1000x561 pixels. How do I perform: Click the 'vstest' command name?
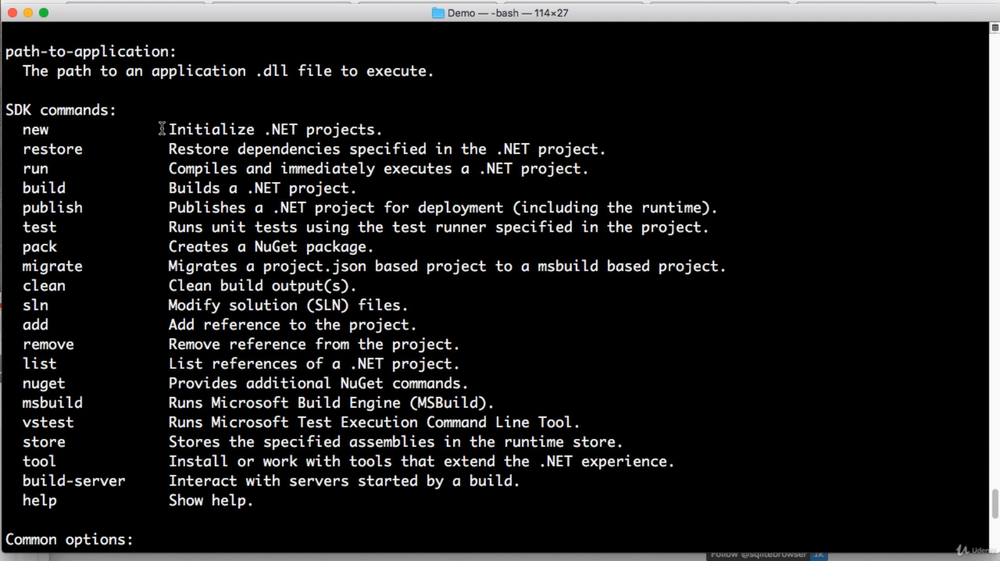[x=48, y=422]
